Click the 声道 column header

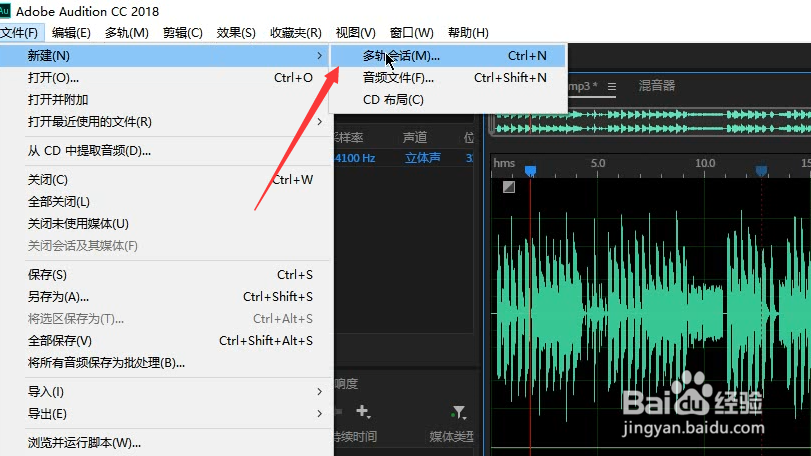(x=415, y=138)
